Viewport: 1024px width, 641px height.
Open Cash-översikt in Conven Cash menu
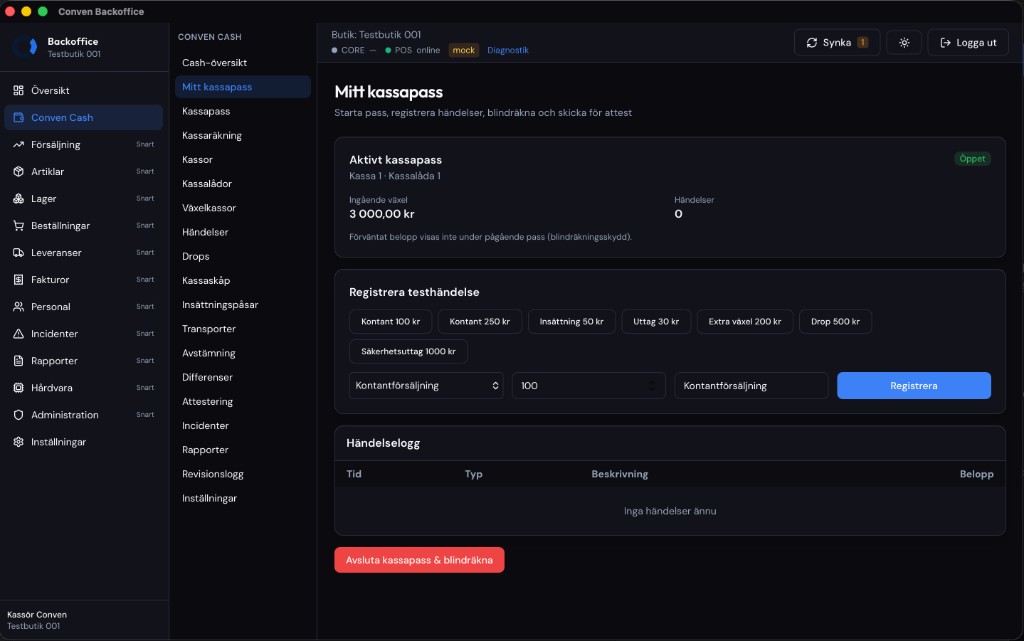(x=242, y=63)
